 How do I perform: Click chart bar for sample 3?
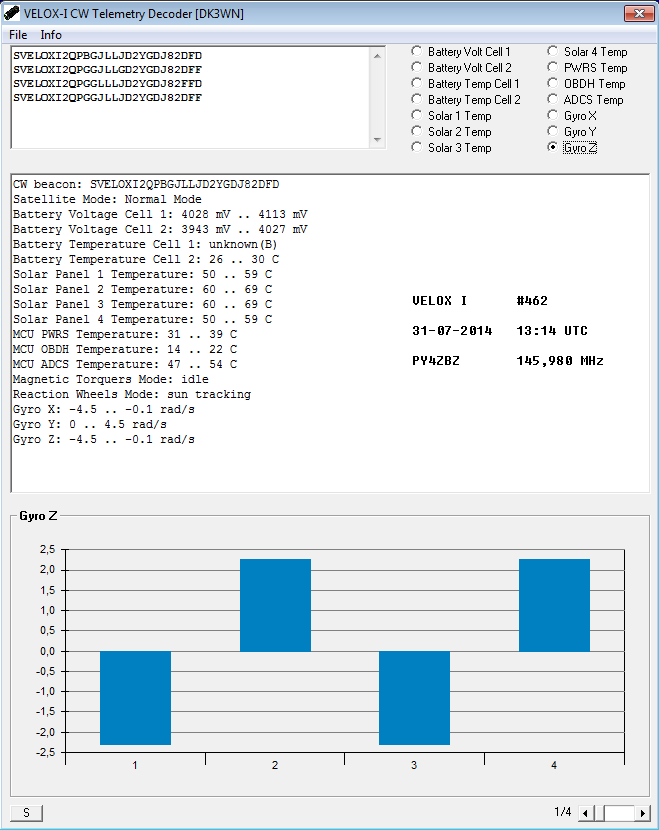[x=414, y=698]
